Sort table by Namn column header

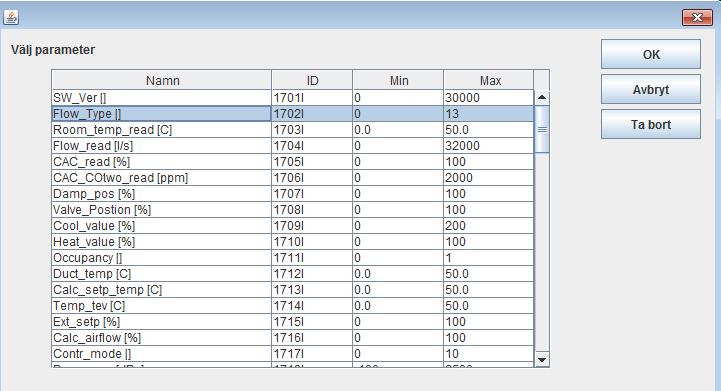tap(162, 80)
